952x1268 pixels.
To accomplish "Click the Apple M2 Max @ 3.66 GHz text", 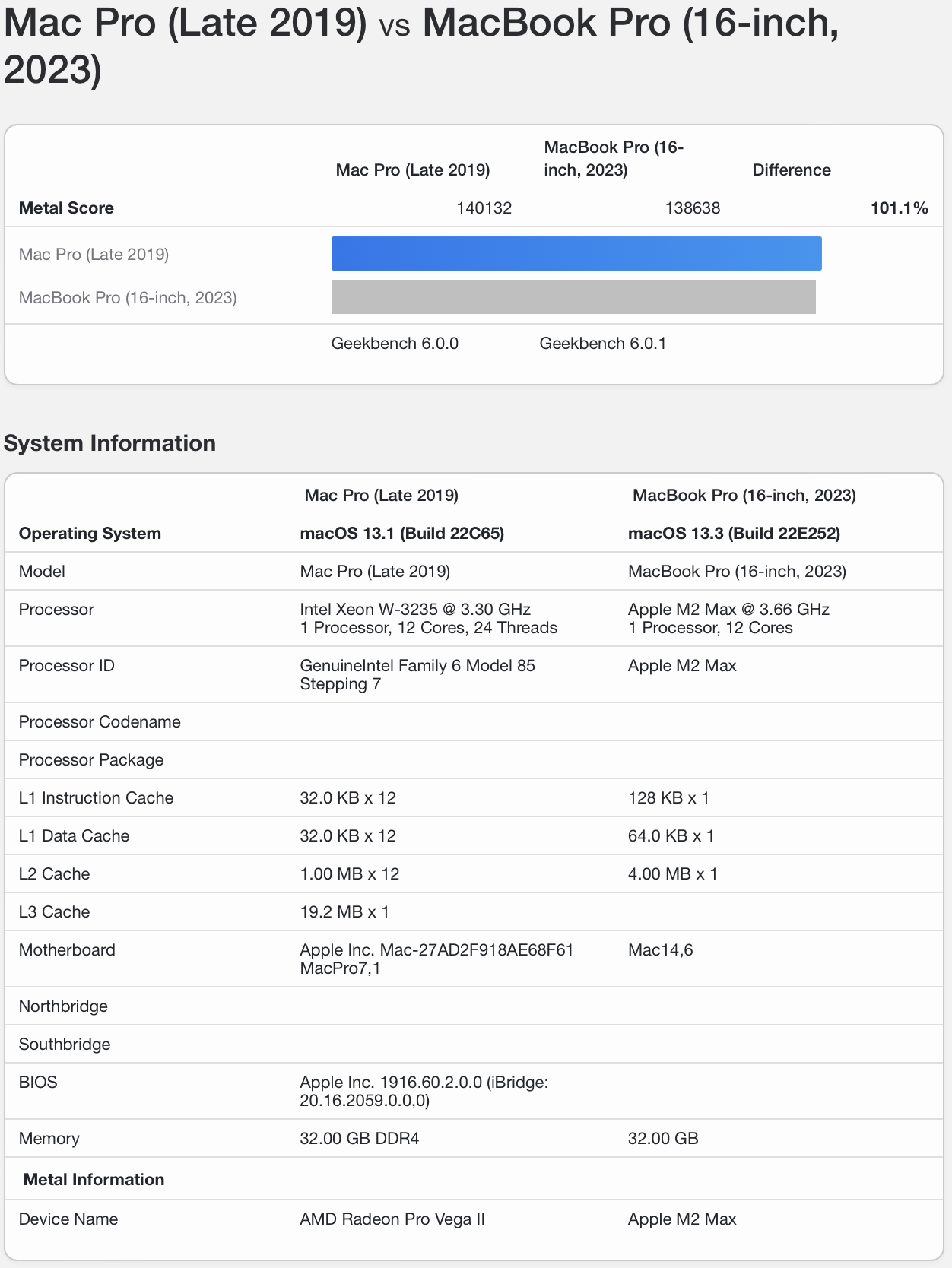I will tap(728, 610).
